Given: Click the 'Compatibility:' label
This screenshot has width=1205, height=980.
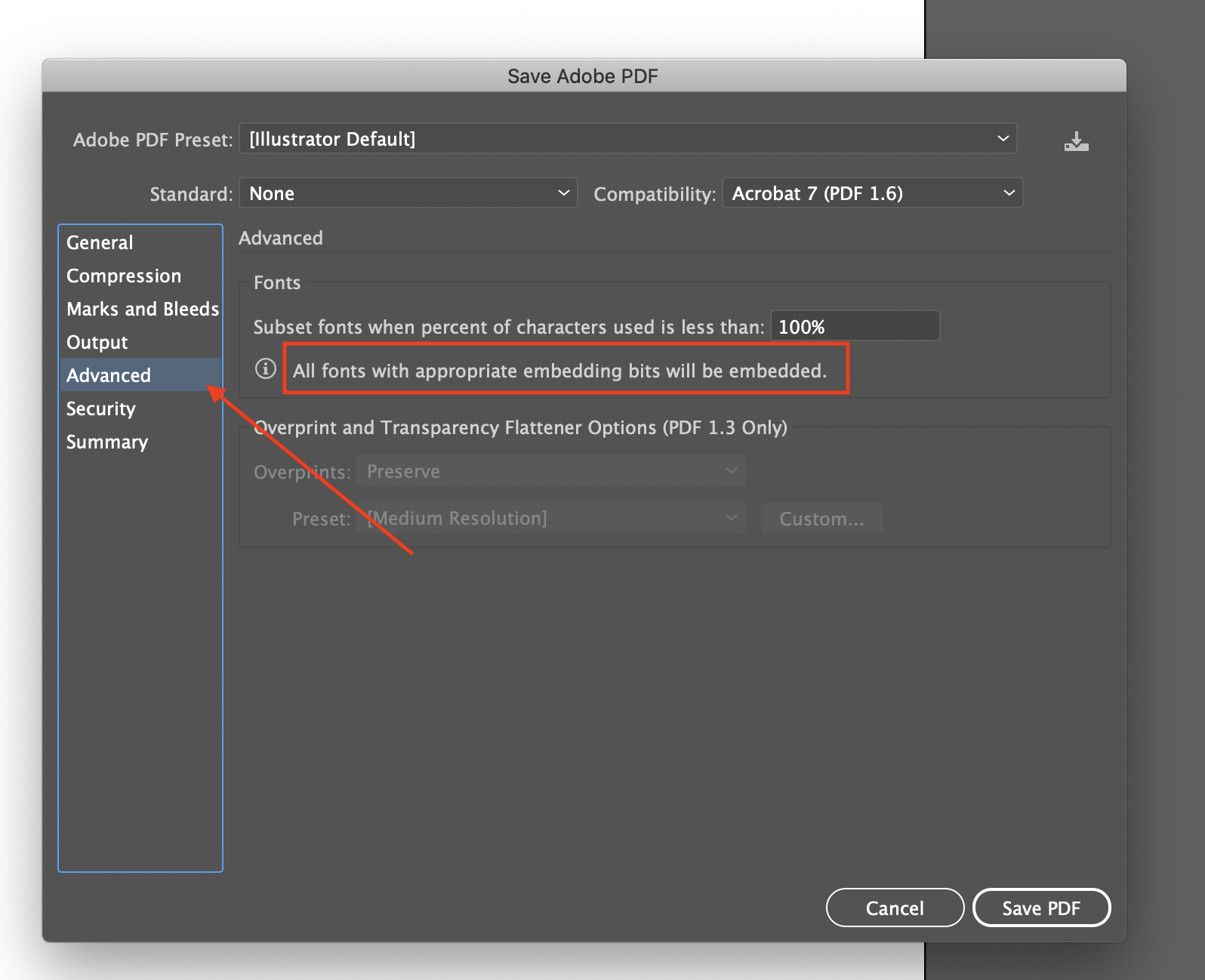Looking at the screenshot, I should [655, 194].
